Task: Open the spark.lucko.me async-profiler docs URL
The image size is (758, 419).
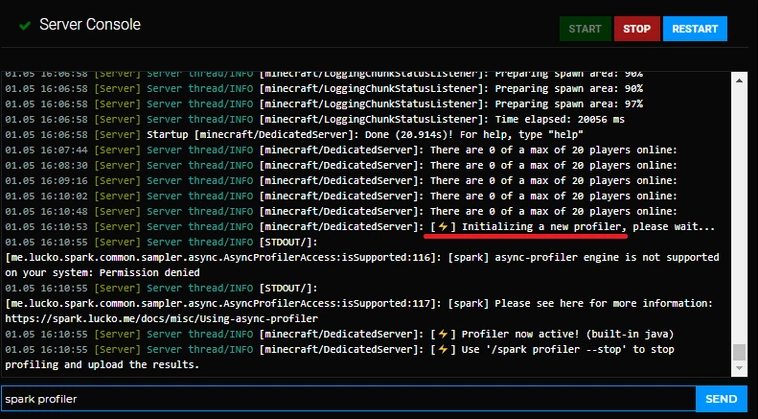Action: click(x=161, y=319)
